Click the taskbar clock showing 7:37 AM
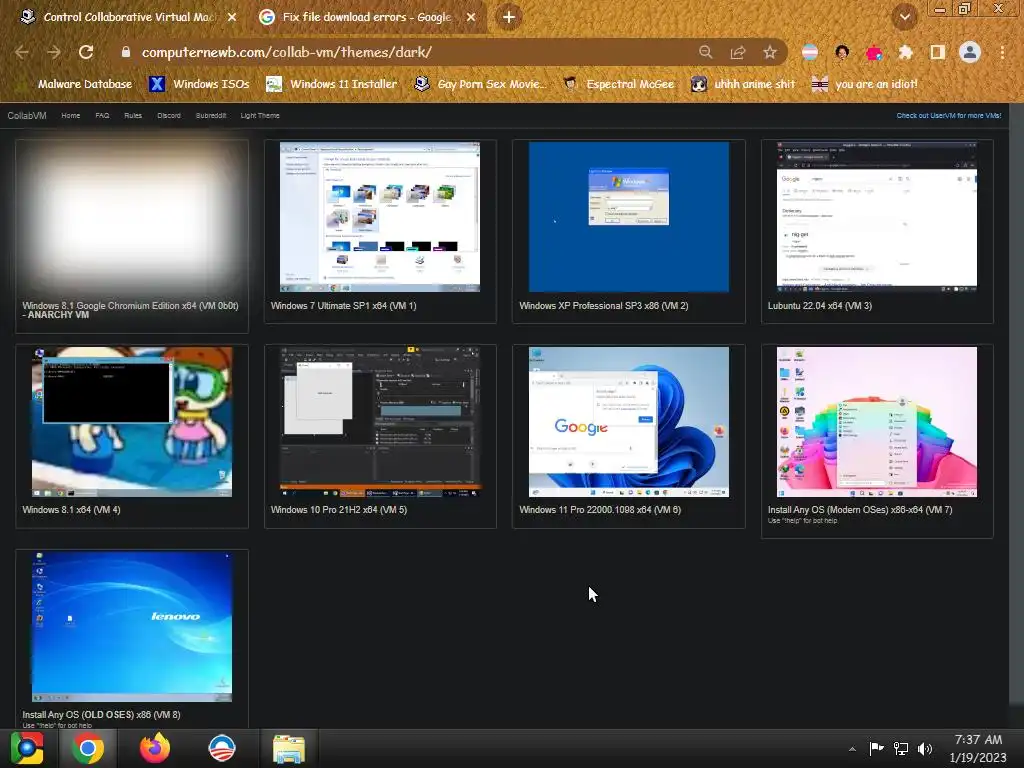 click(x=978, y=748)
